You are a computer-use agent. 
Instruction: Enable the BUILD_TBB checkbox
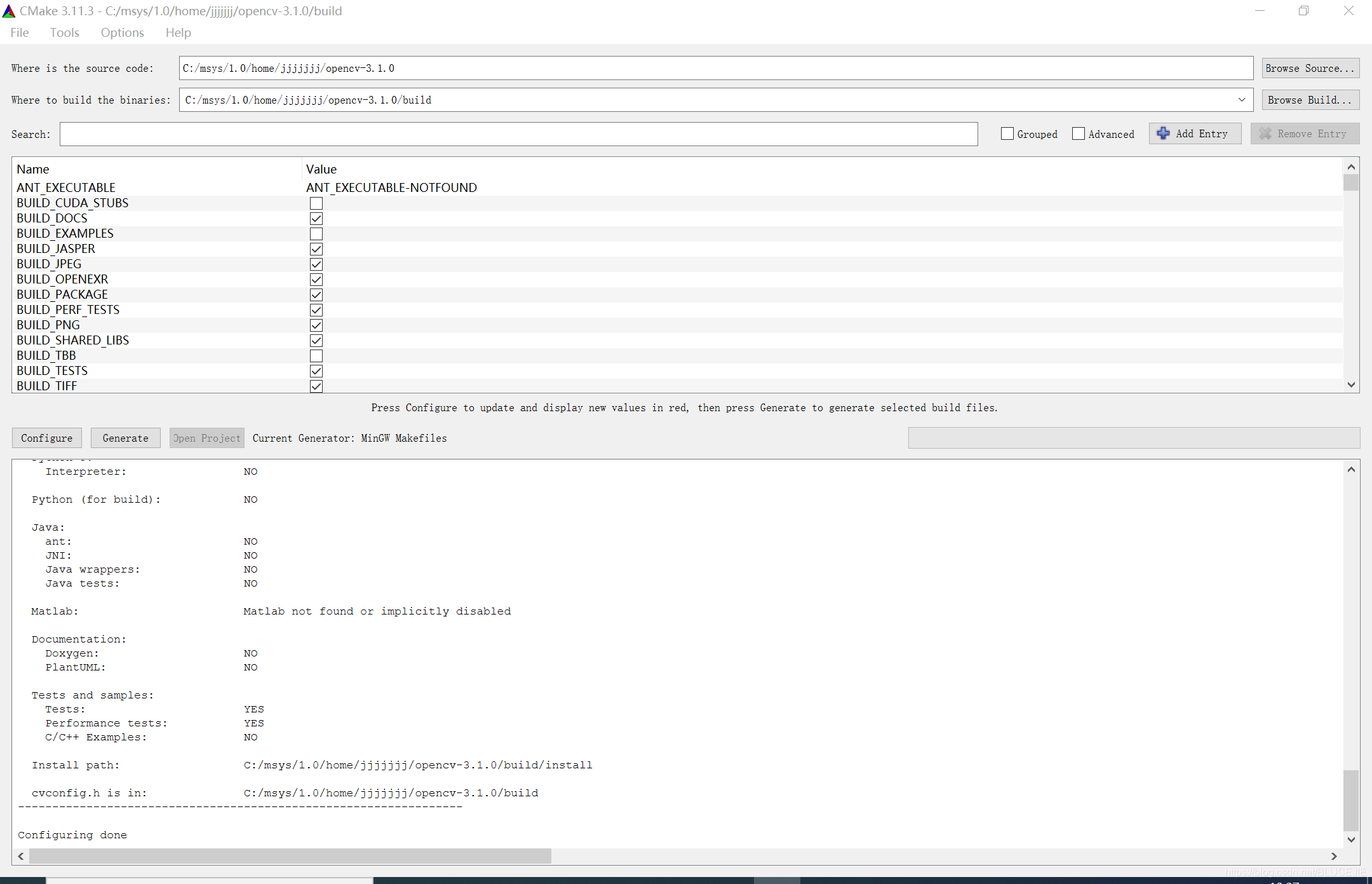click(316, 356)
